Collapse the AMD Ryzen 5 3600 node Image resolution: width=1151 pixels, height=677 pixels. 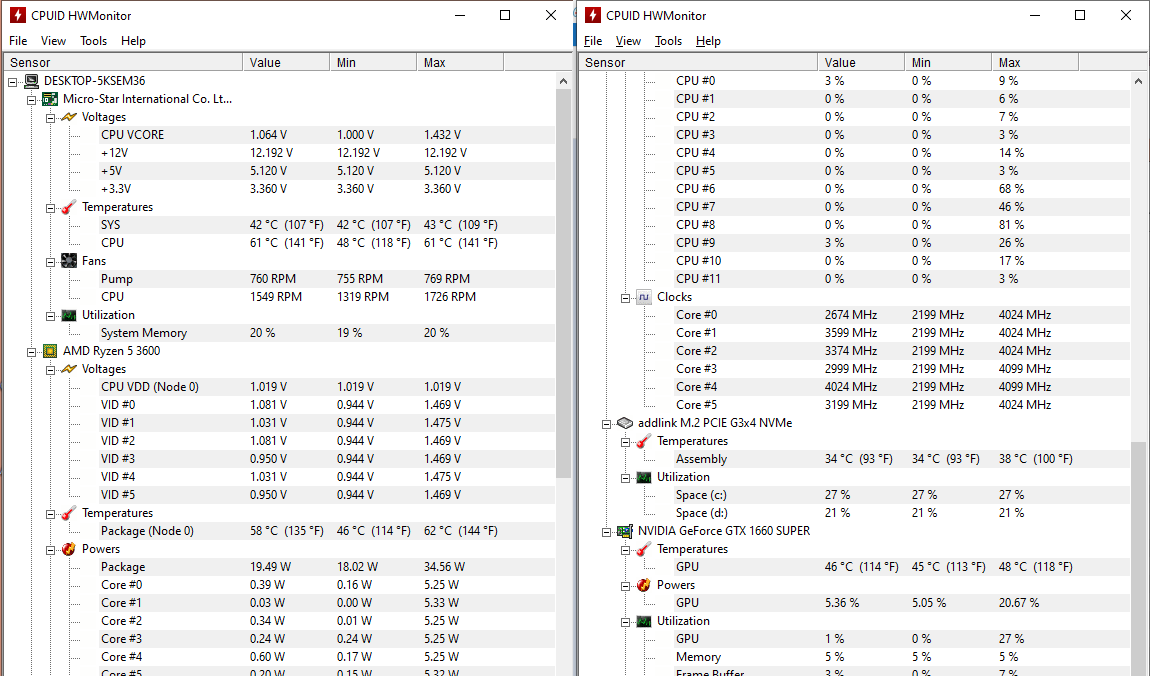32,352
